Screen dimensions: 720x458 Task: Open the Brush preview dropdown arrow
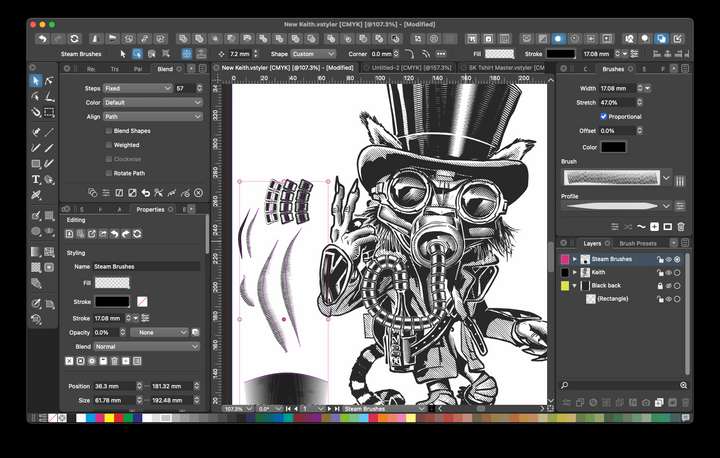pos(666,178)
